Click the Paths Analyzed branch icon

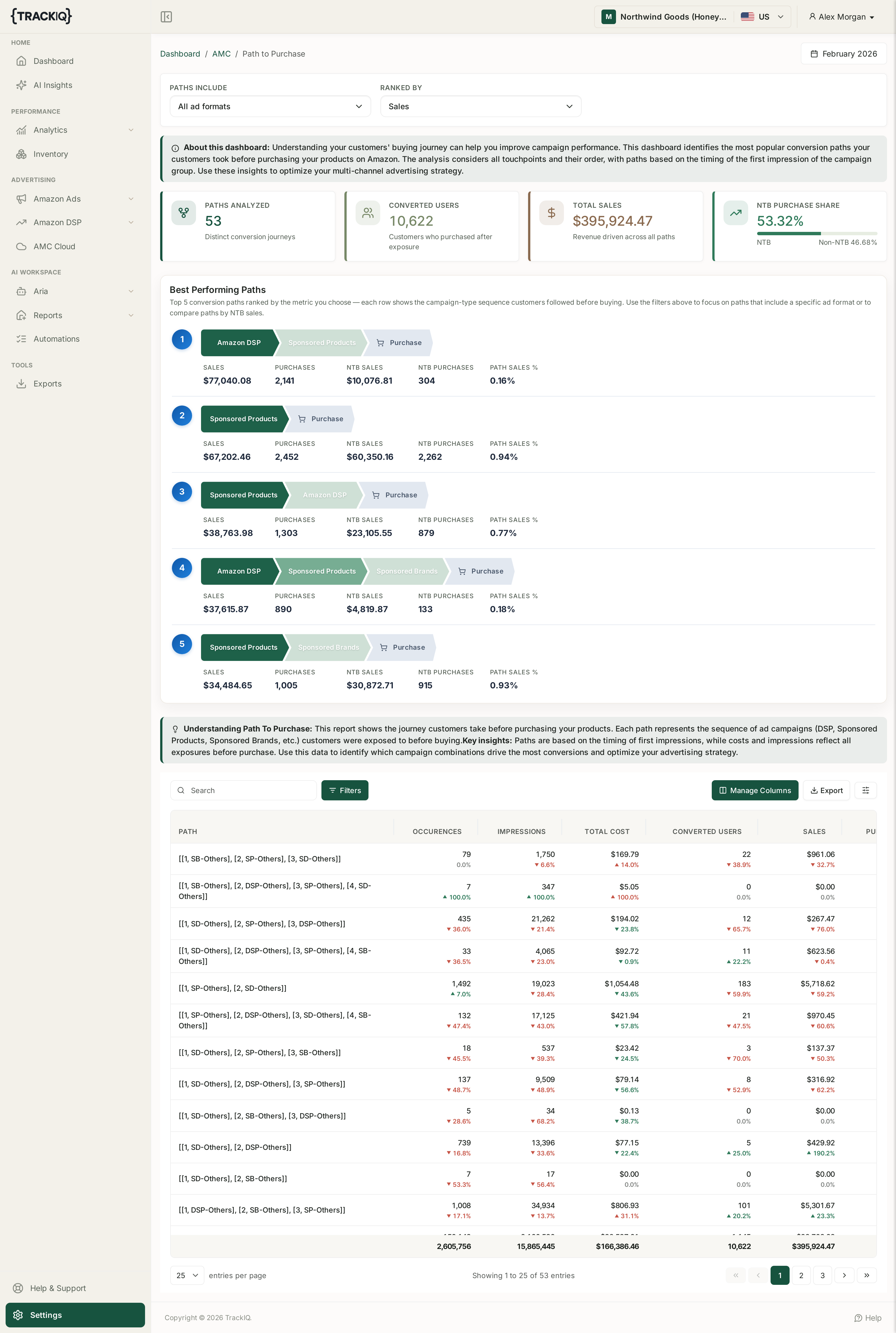[x=183, y=213]
